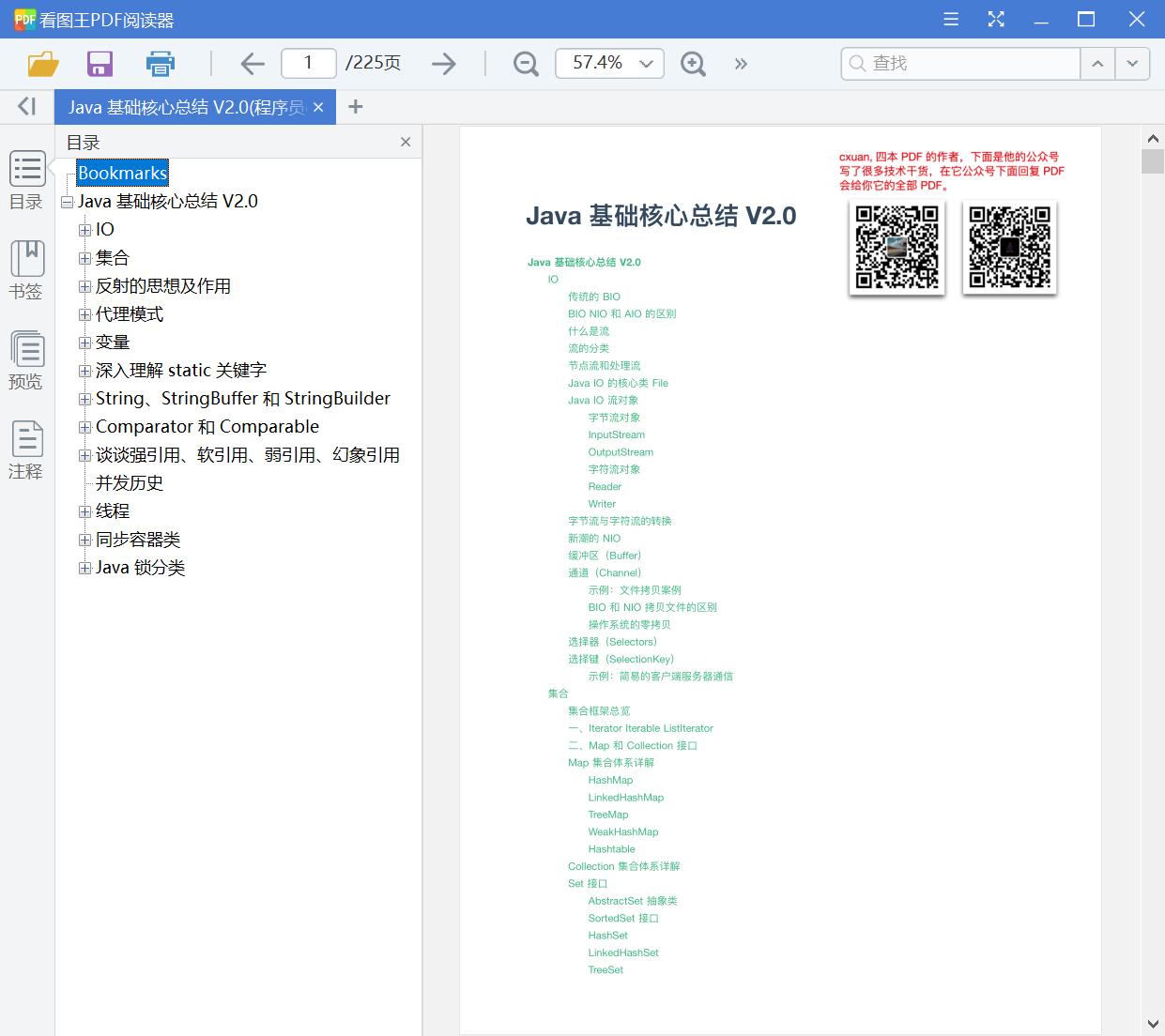Open 传统的 BIO link in contents
Image resolution: width=1165 pixels, height=1036 pixels.
594,297
